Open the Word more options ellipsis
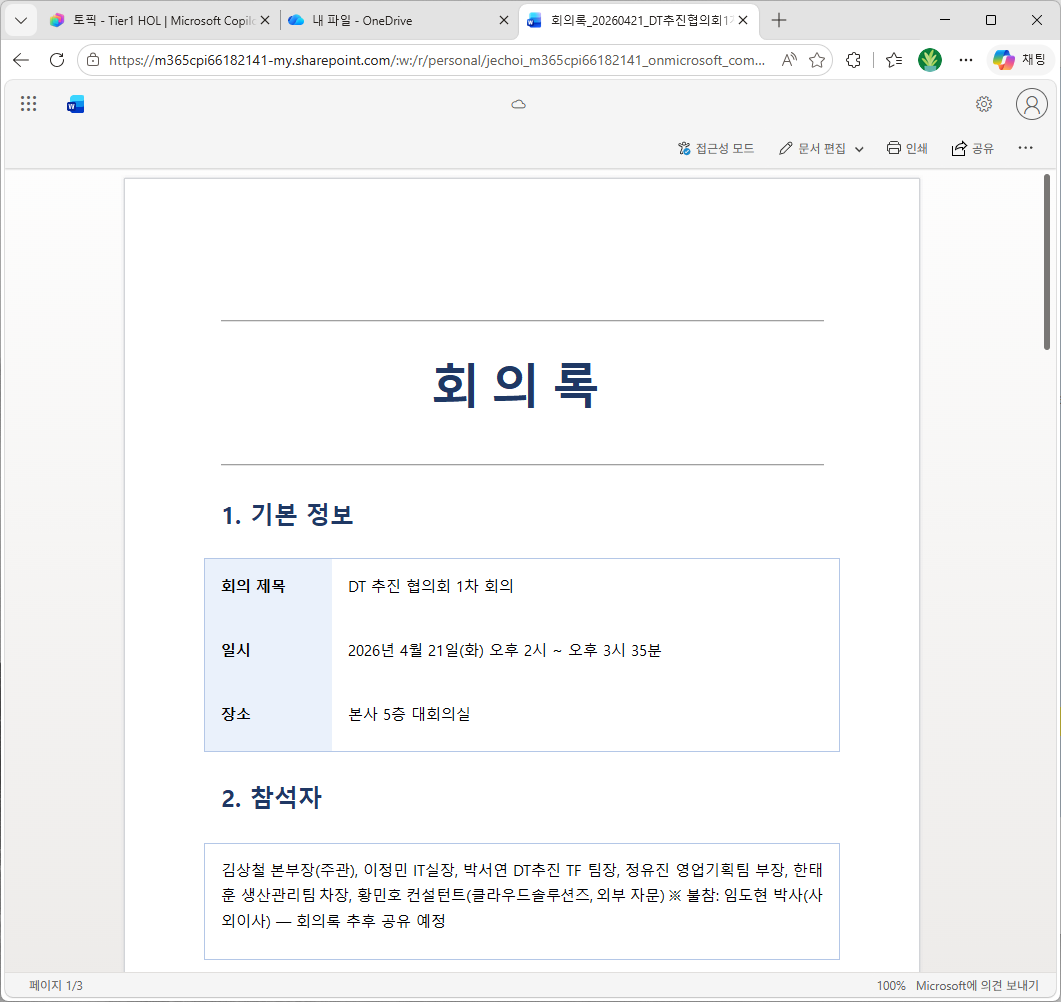The width and height of the screenshot is (1061, 1002). 1025,147
